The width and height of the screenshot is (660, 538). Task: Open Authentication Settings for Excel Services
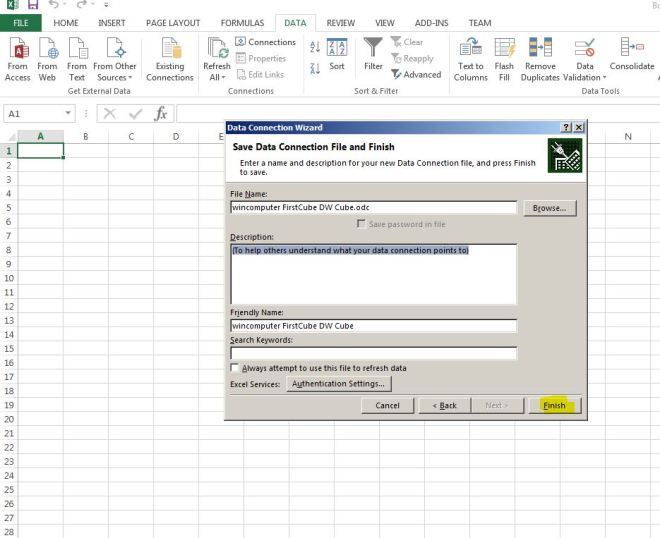pyautogui.click(x=338, y=383)
